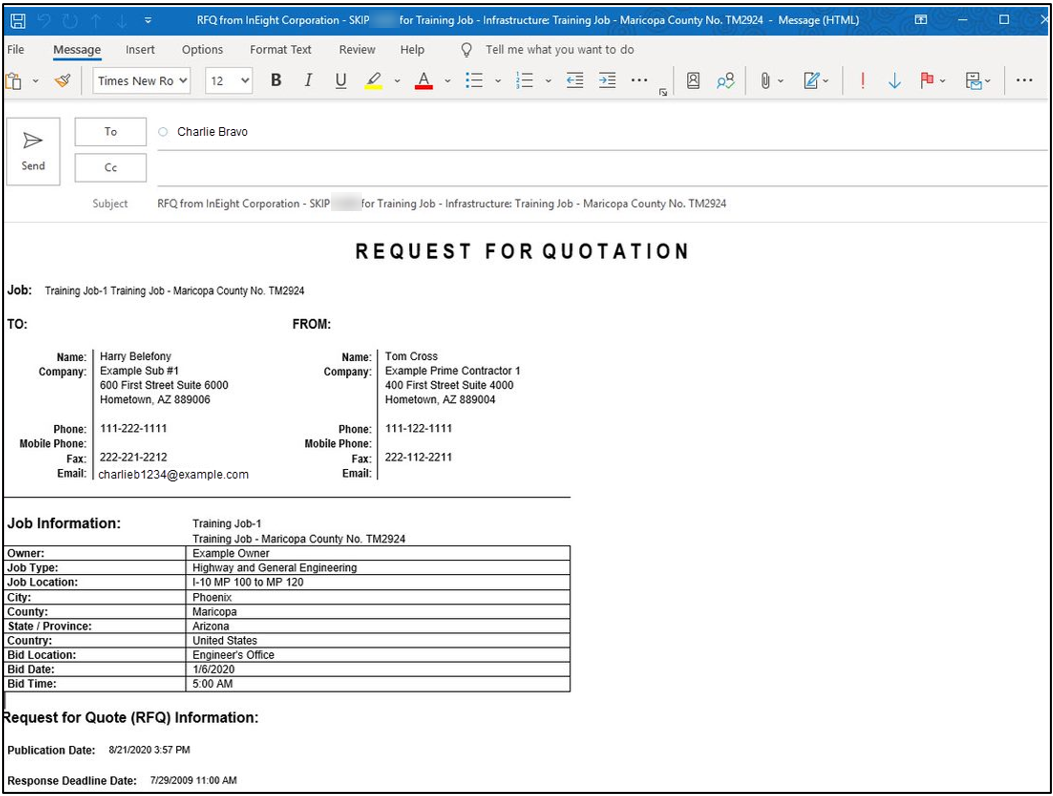
Task: Open the Address Book
Action: (x=693, y=81)
